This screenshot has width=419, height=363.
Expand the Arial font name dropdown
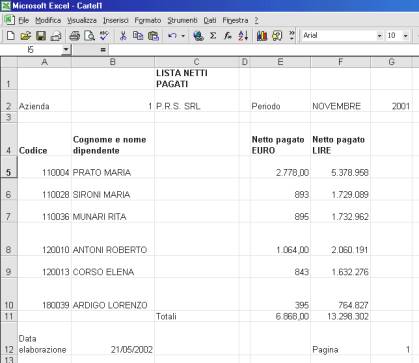pyautogui.click(x=379, y=36)
